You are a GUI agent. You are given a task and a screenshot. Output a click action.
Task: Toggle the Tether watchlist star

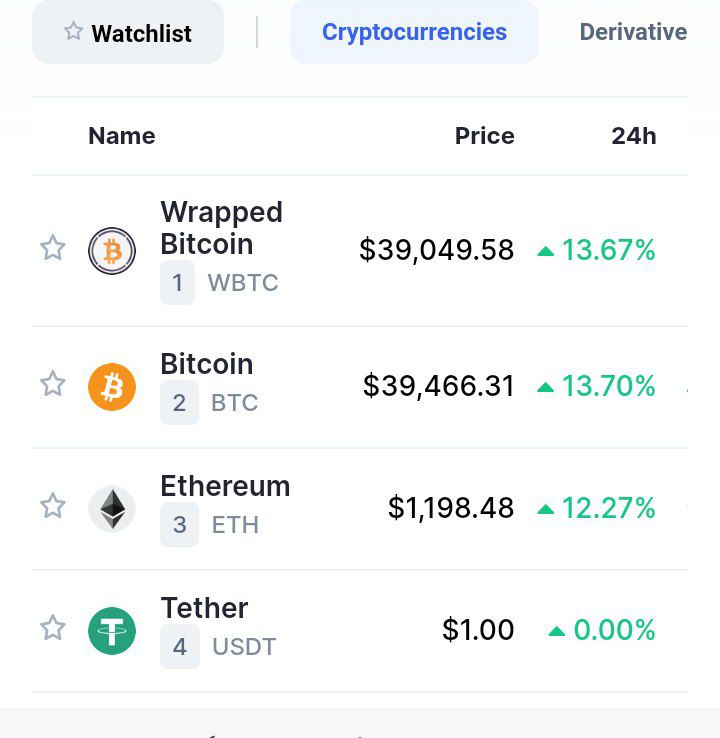(x=52, y=628)
